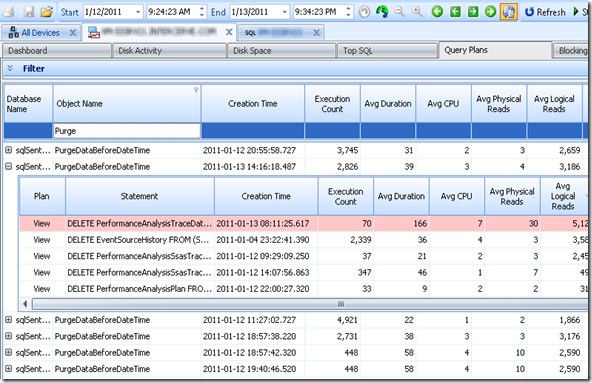Screen dimensions: 592x383
Task: Select the DELETE EventSourceHistory statement cell
Action: click(140, 240)
